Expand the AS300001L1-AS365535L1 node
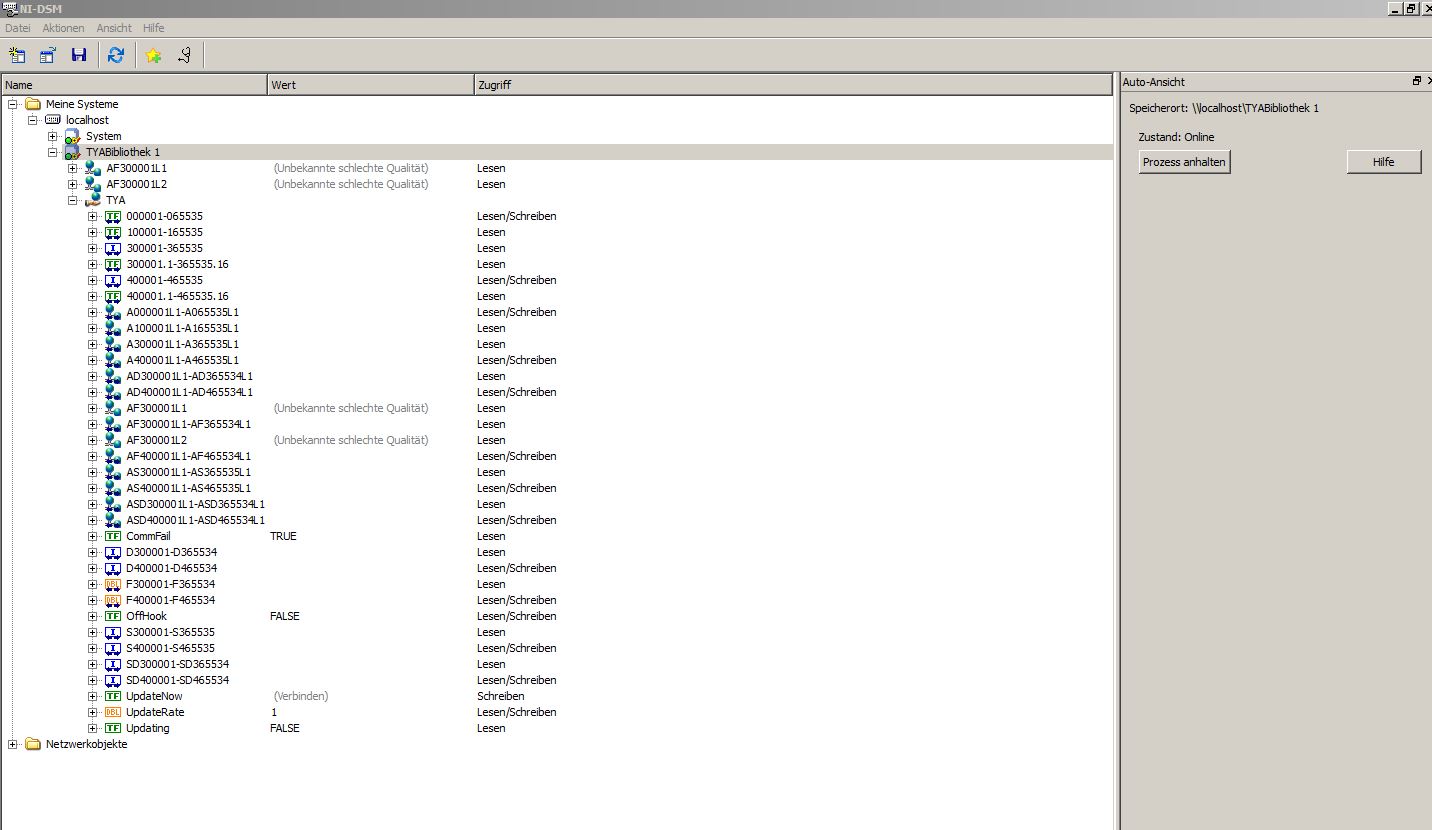 (x=93, y=472)
